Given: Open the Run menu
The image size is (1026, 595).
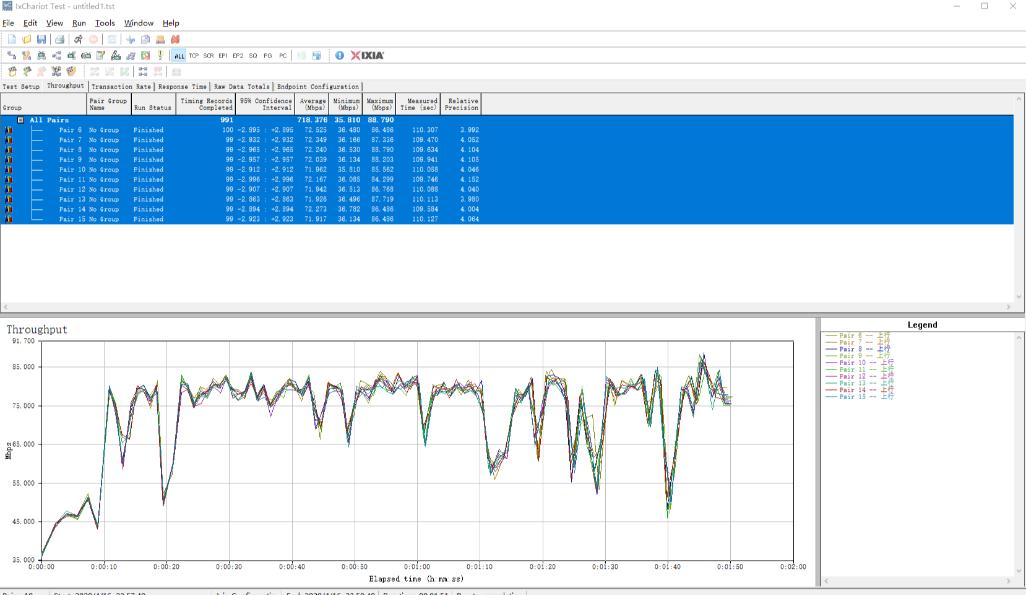Looking at the screenshot, I should tap(79, 23).
